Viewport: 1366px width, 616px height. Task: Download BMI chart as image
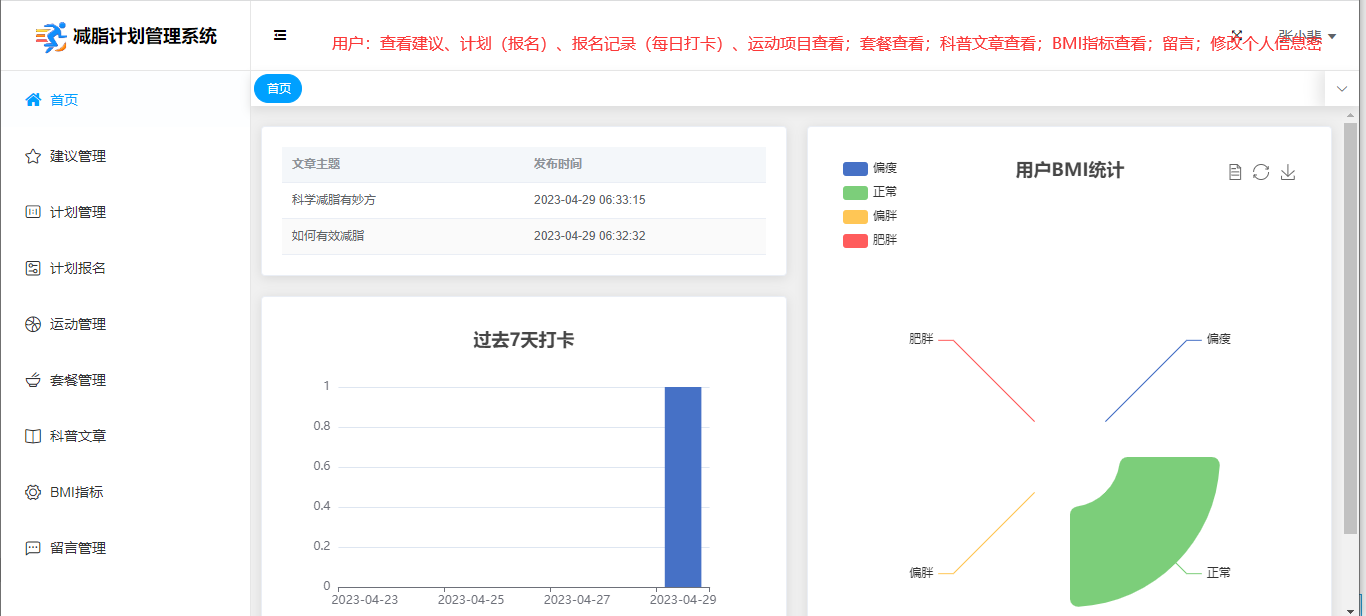(1288, 172)
